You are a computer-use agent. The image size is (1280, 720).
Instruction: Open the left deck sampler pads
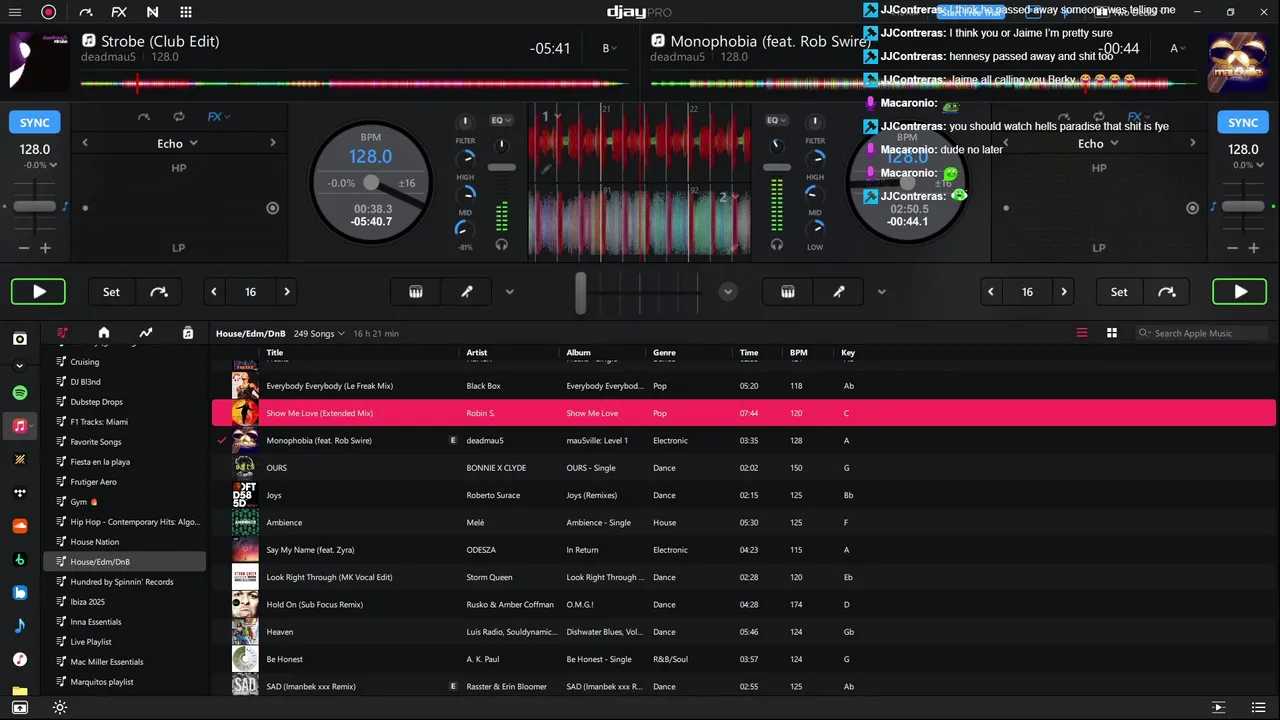(416, 292)
